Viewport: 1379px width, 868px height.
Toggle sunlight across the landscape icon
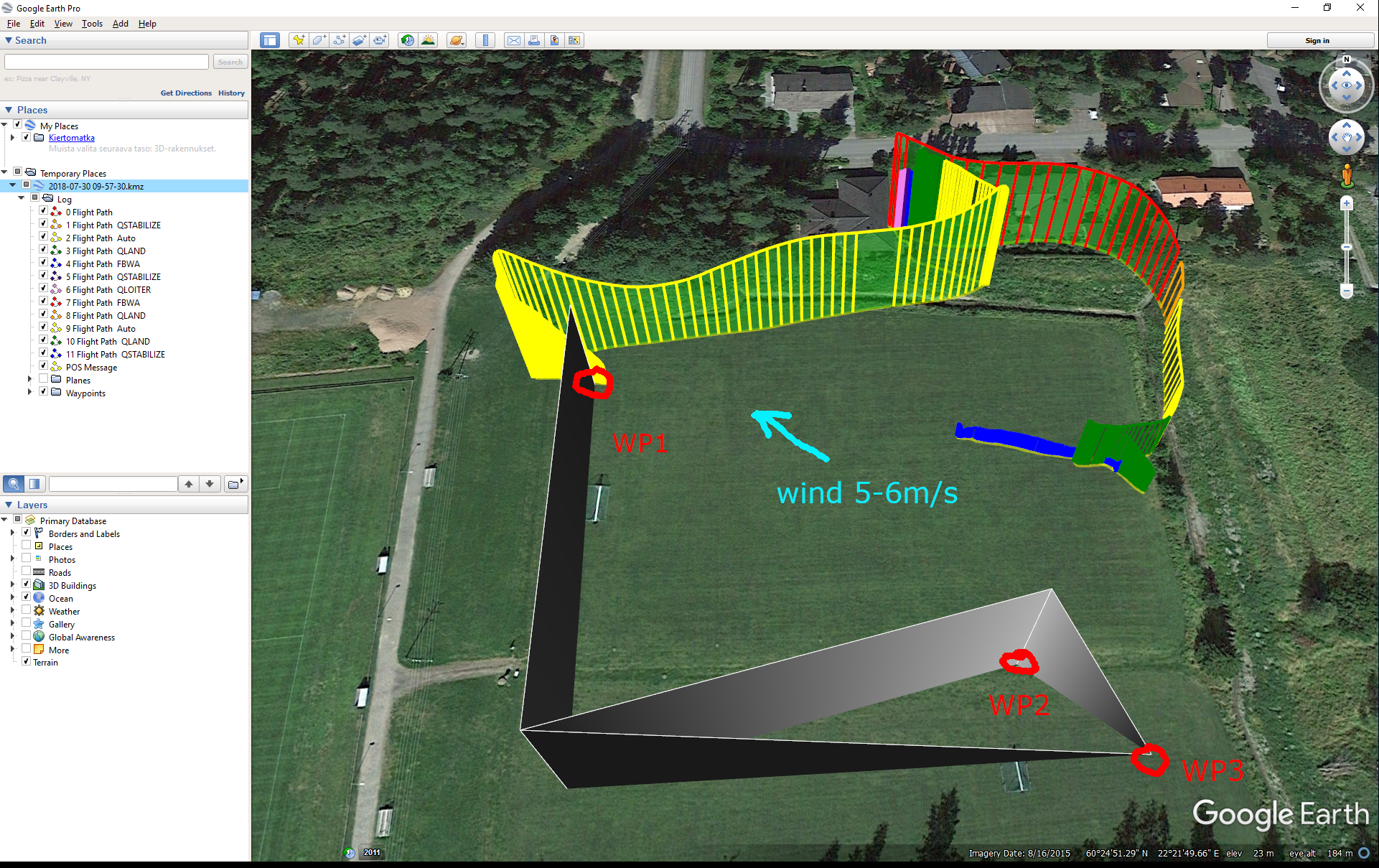pos(429,40)
